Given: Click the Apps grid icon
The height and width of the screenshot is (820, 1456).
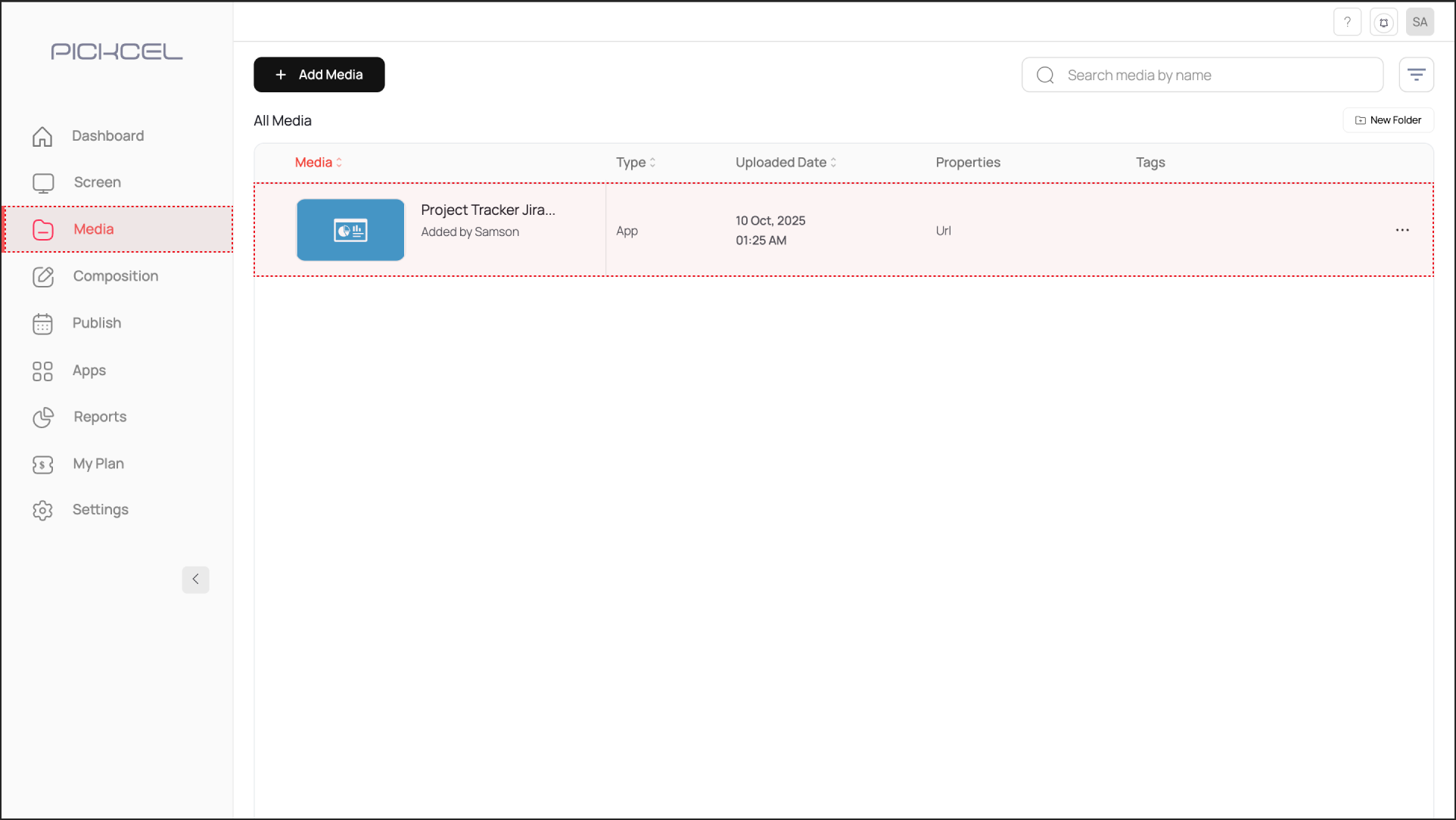Looking at the screenshot, I should [x=43, y=371].
